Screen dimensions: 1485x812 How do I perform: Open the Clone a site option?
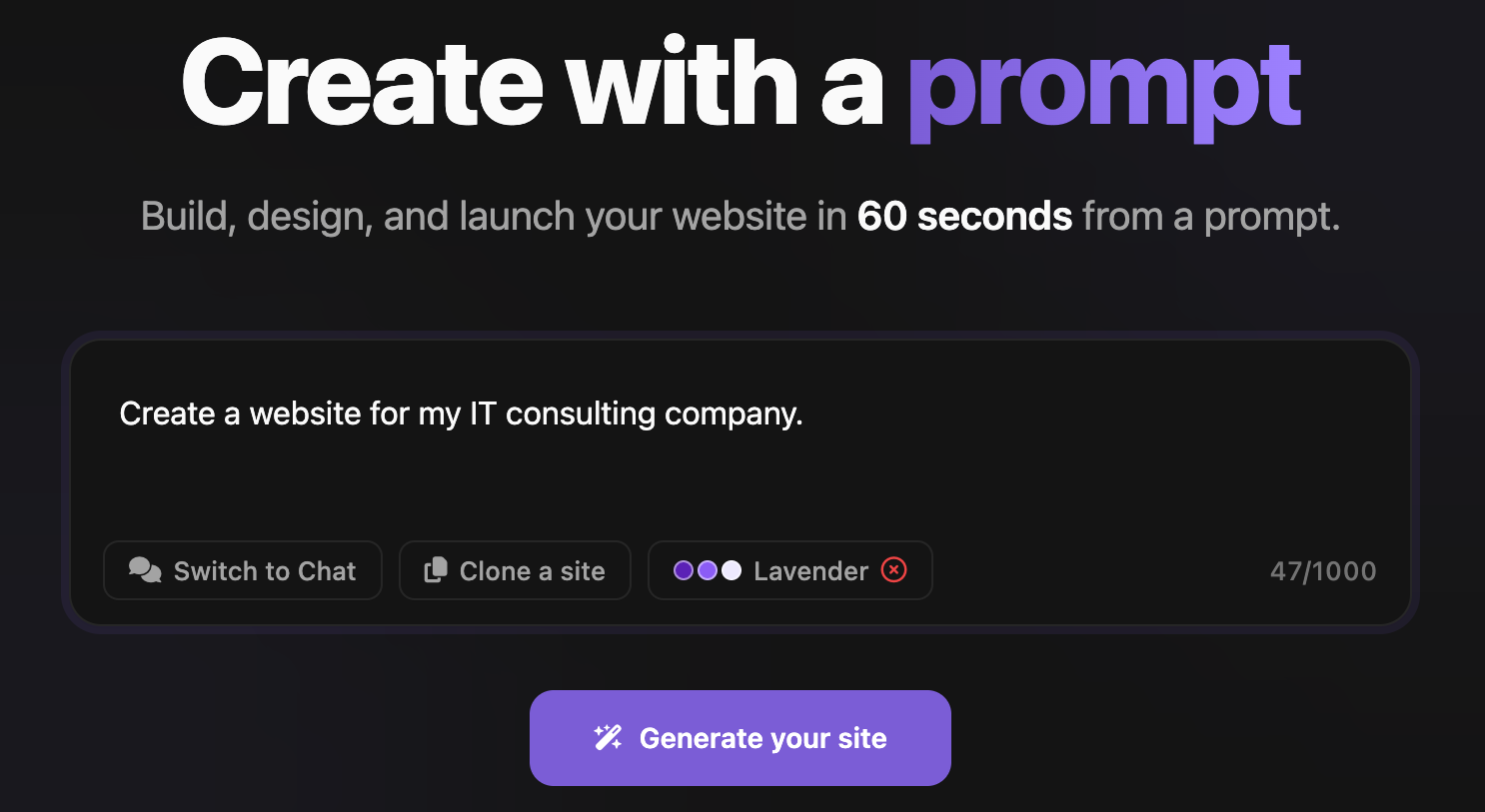pyautogui.click(x=515, y=570)
